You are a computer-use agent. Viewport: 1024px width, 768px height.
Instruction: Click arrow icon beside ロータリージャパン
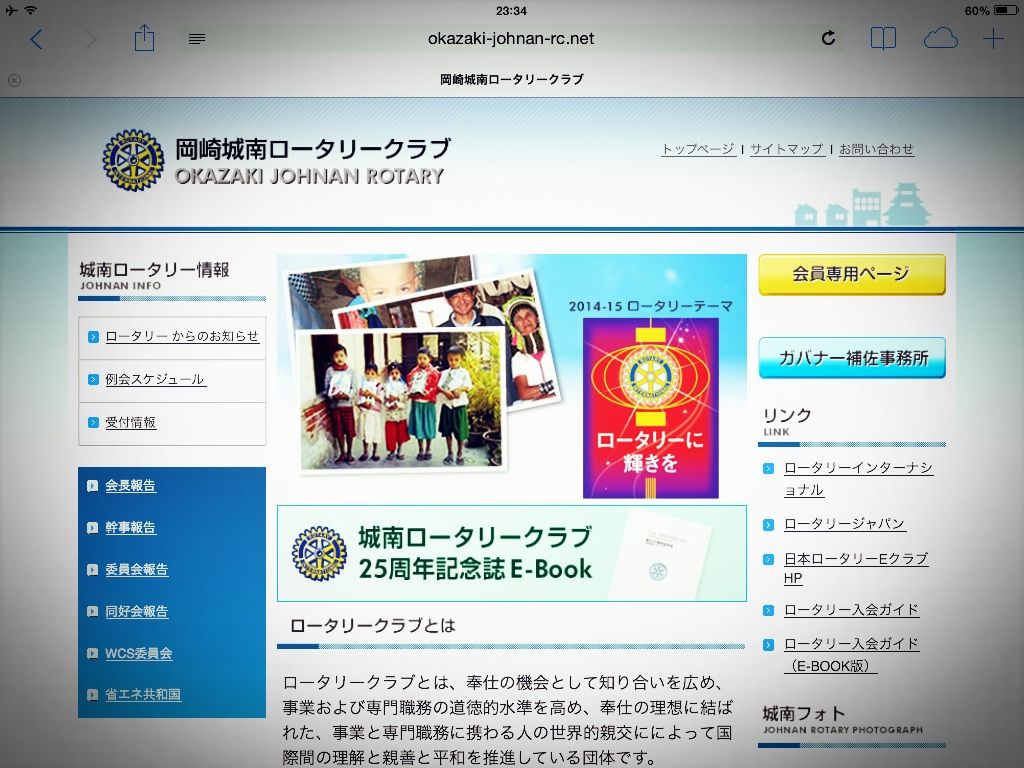click(769, 524)
